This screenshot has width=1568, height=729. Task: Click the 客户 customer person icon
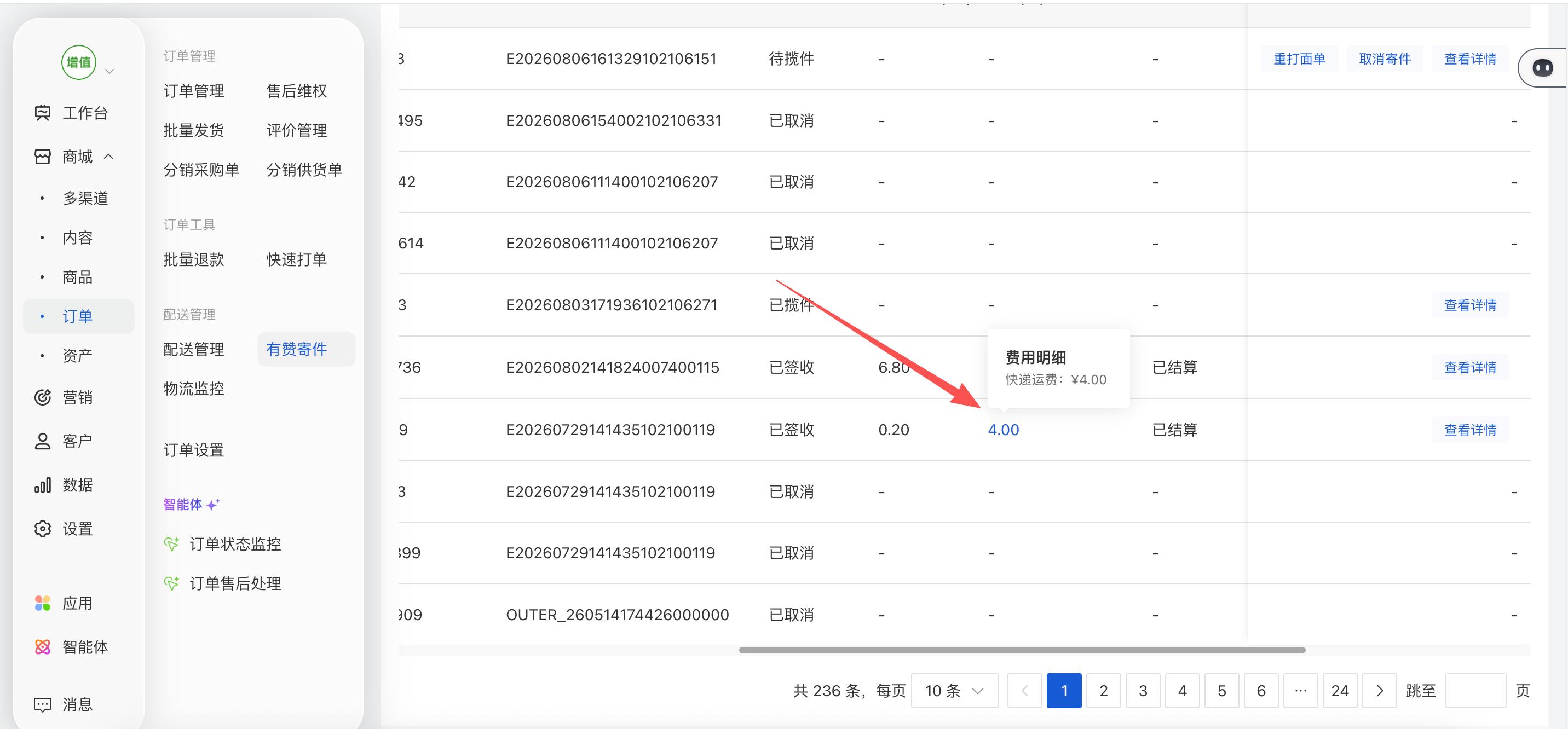(43, 441)
